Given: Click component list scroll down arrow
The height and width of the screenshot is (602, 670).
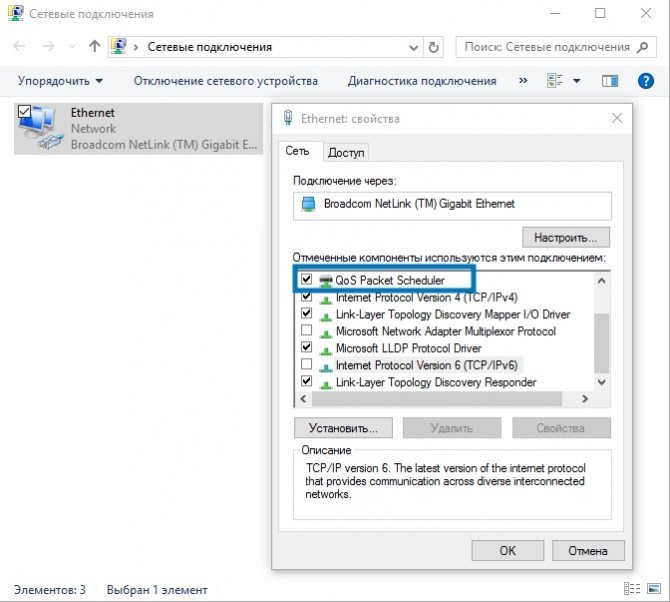Looking at the screenshot, I should point(602,382).
